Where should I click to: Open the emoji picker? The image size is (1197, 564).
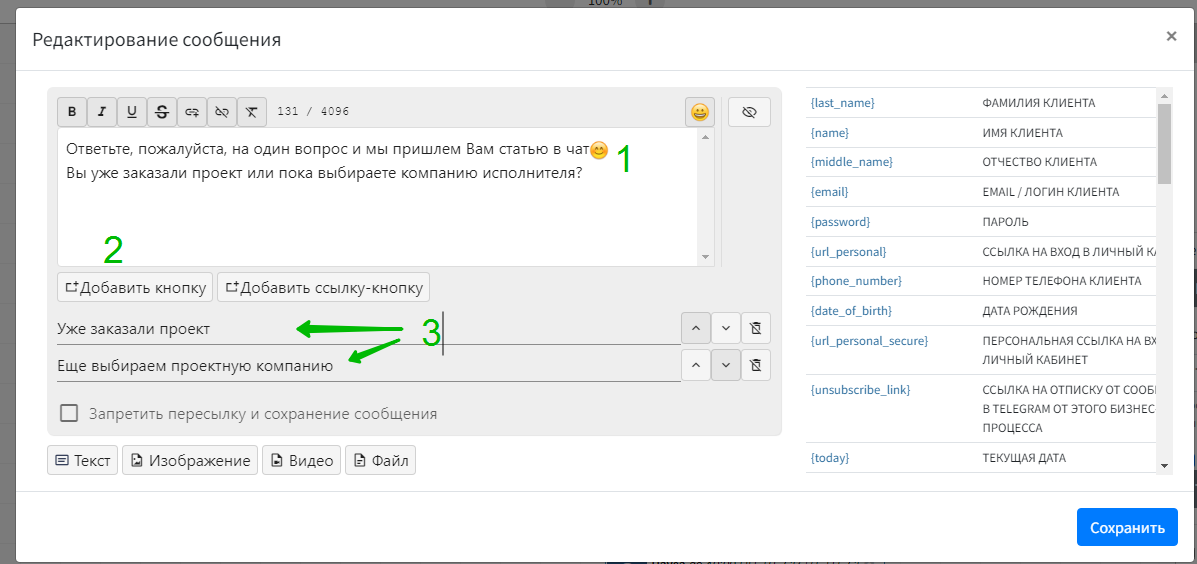click(700, 112)
